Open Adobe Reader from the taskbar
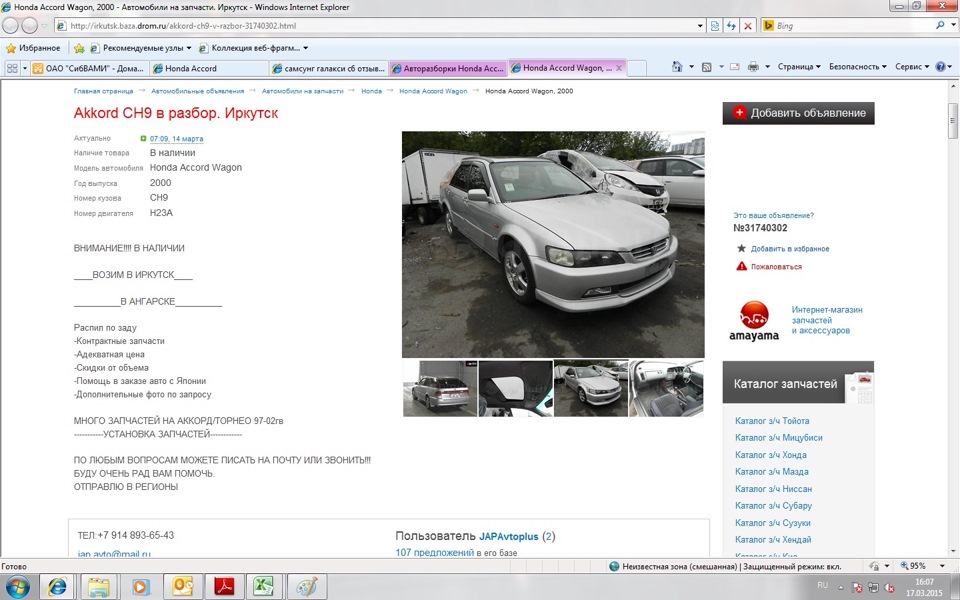This screenshot has width=960, height=600. [x=224, y=587]
